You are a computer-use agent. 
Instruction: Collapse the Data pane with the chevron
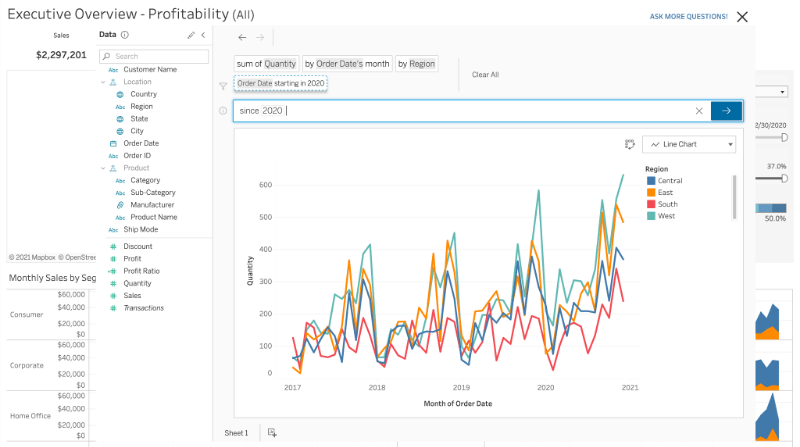(x=203, y=35)
